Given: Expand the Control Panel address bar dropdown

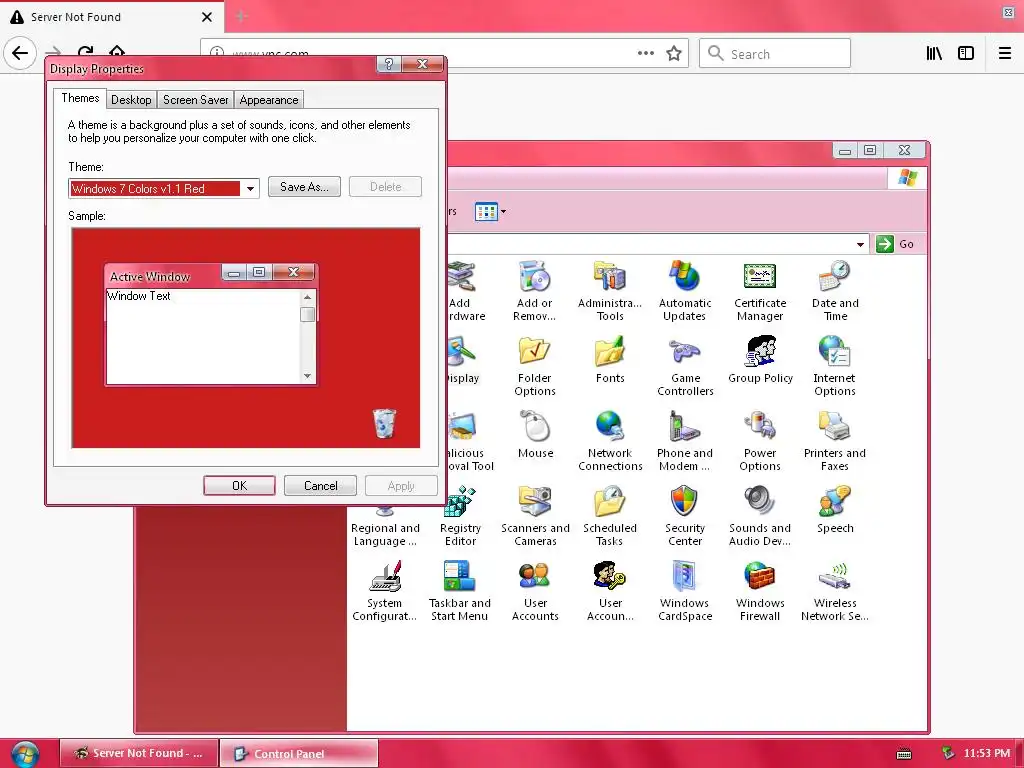Looking at the screenshot, I should tap(860, 244).
